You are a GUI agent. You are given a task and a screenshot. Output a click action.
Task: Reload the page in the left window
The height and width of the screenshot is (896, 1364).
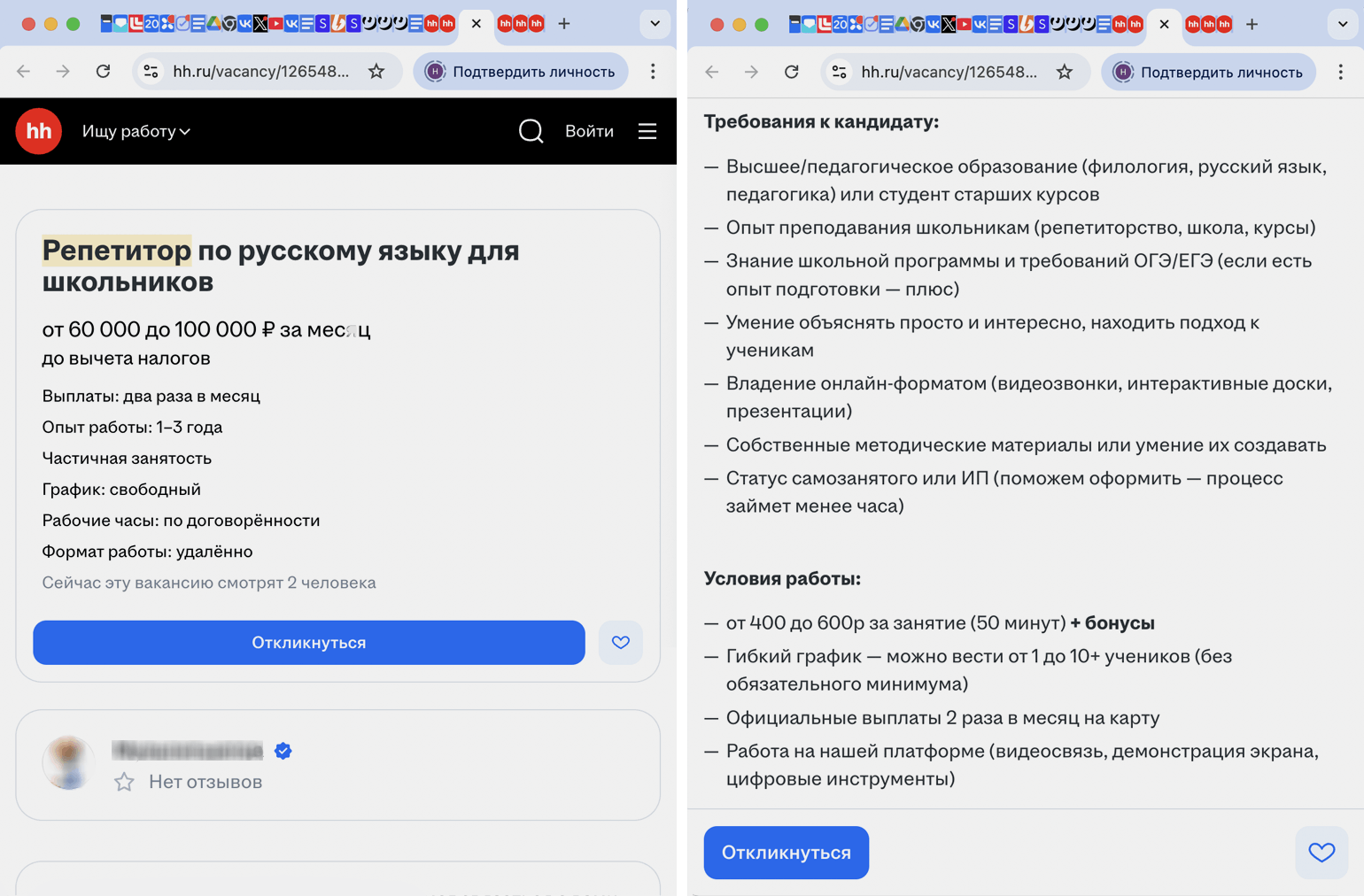tap(104, 71)
